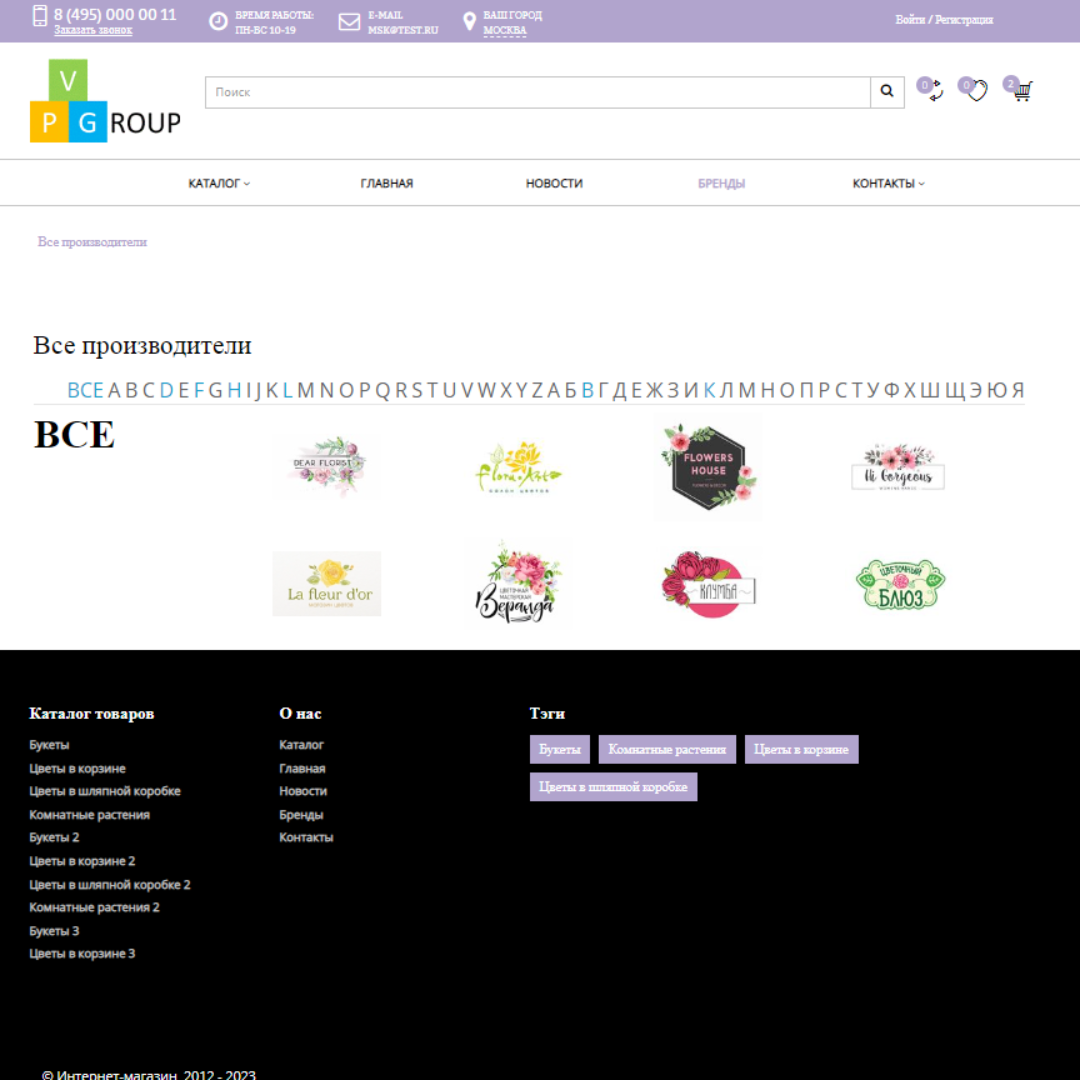Viewport: 1080px width, 1080px height.
Task: Click inside the Поиск search field
Action: pyautogui.click(x=537, y=92)
